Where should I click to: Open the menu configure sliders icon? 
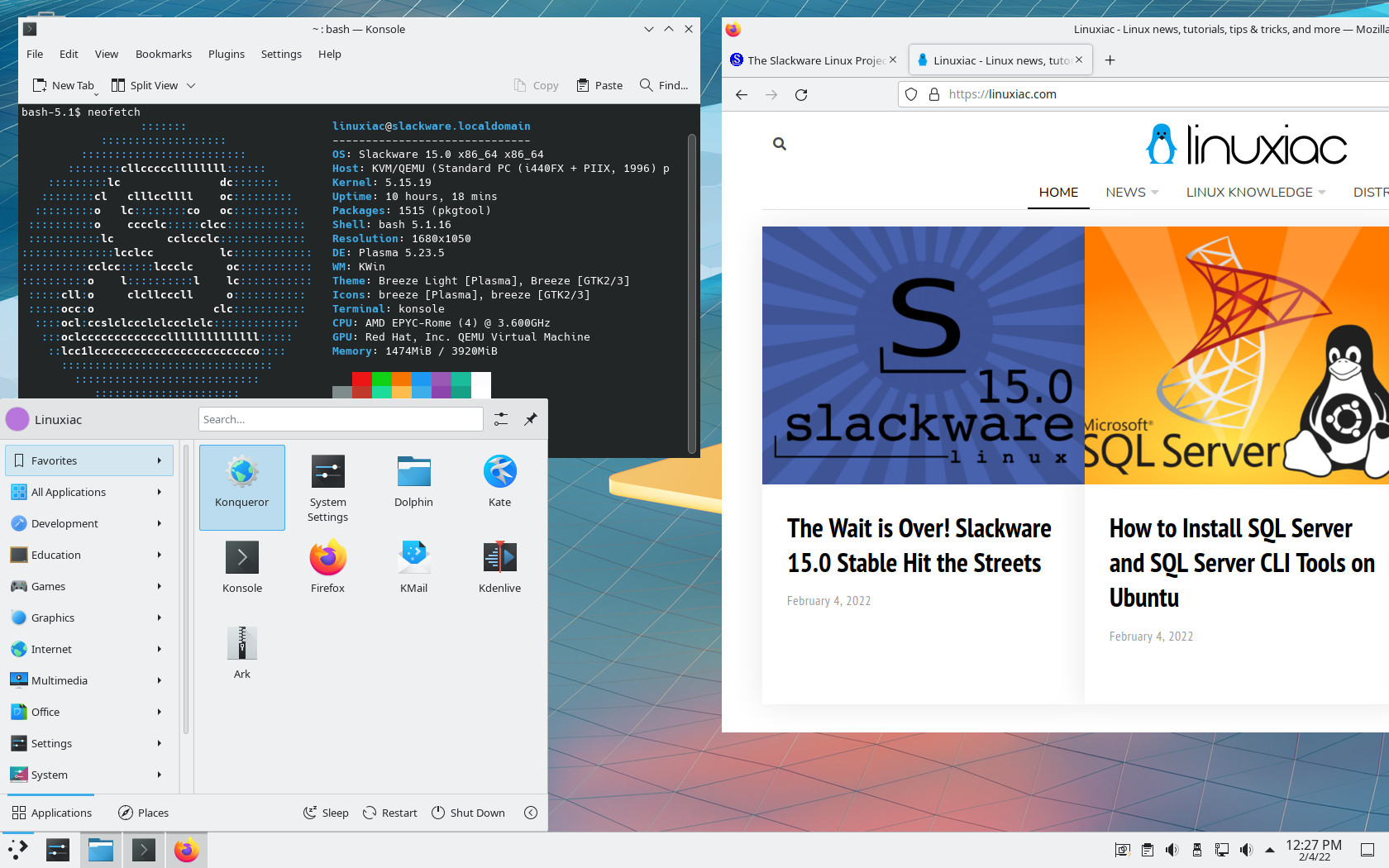[x=501, y=419]
